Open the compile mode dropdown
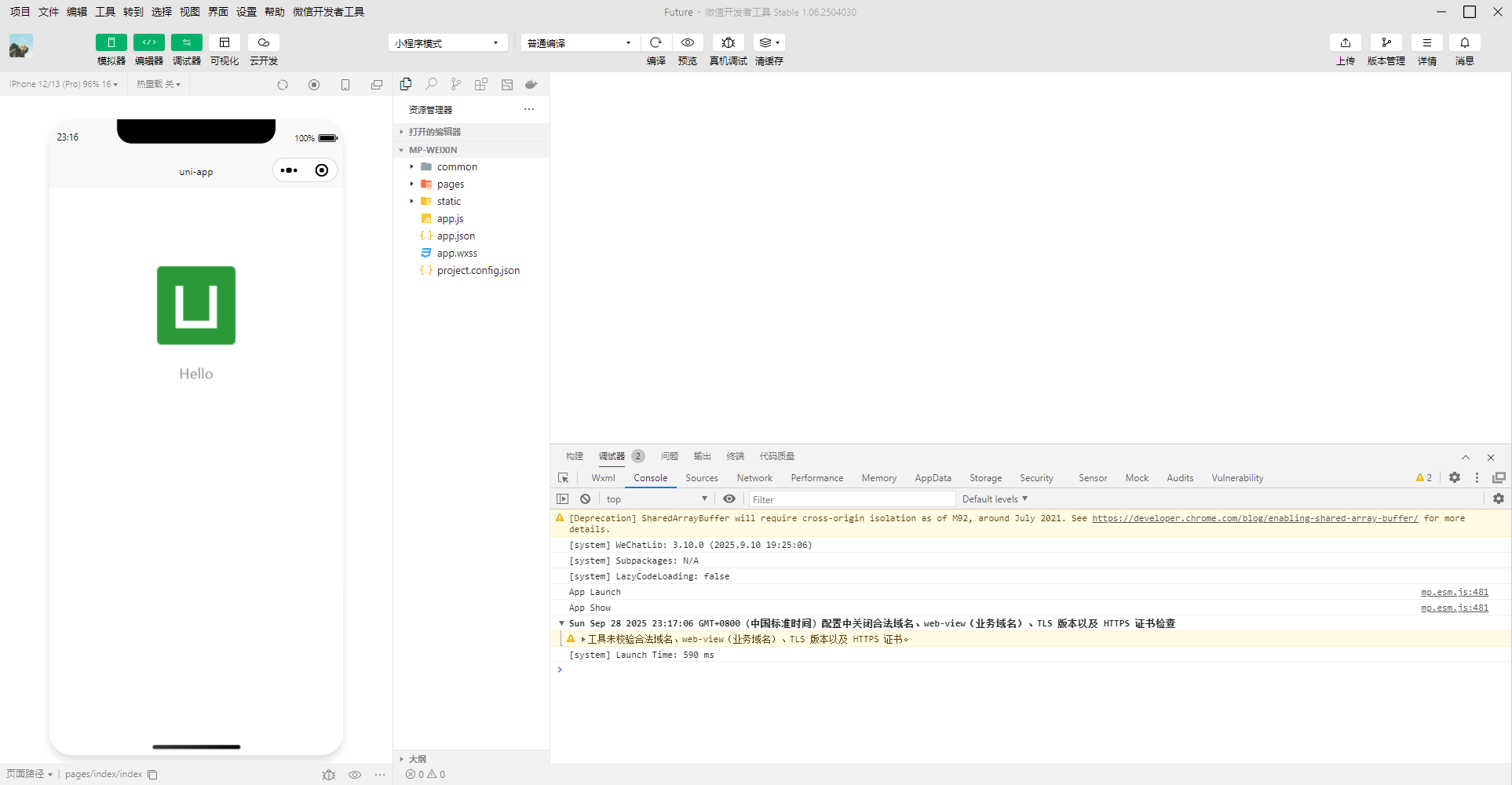1512x785 pixels. [x=580, y=43]
